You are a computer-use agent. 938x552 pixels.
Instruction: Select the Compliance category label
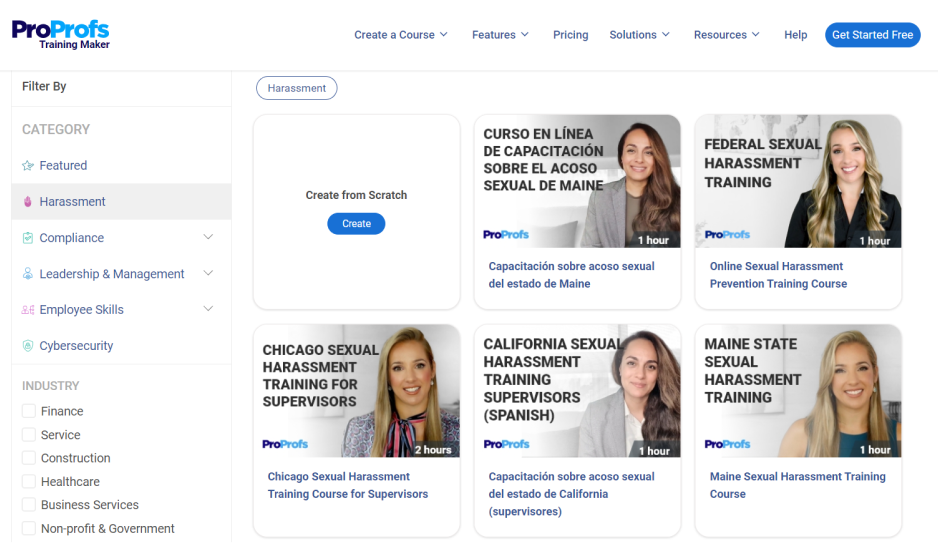click(x=72, y=238)
